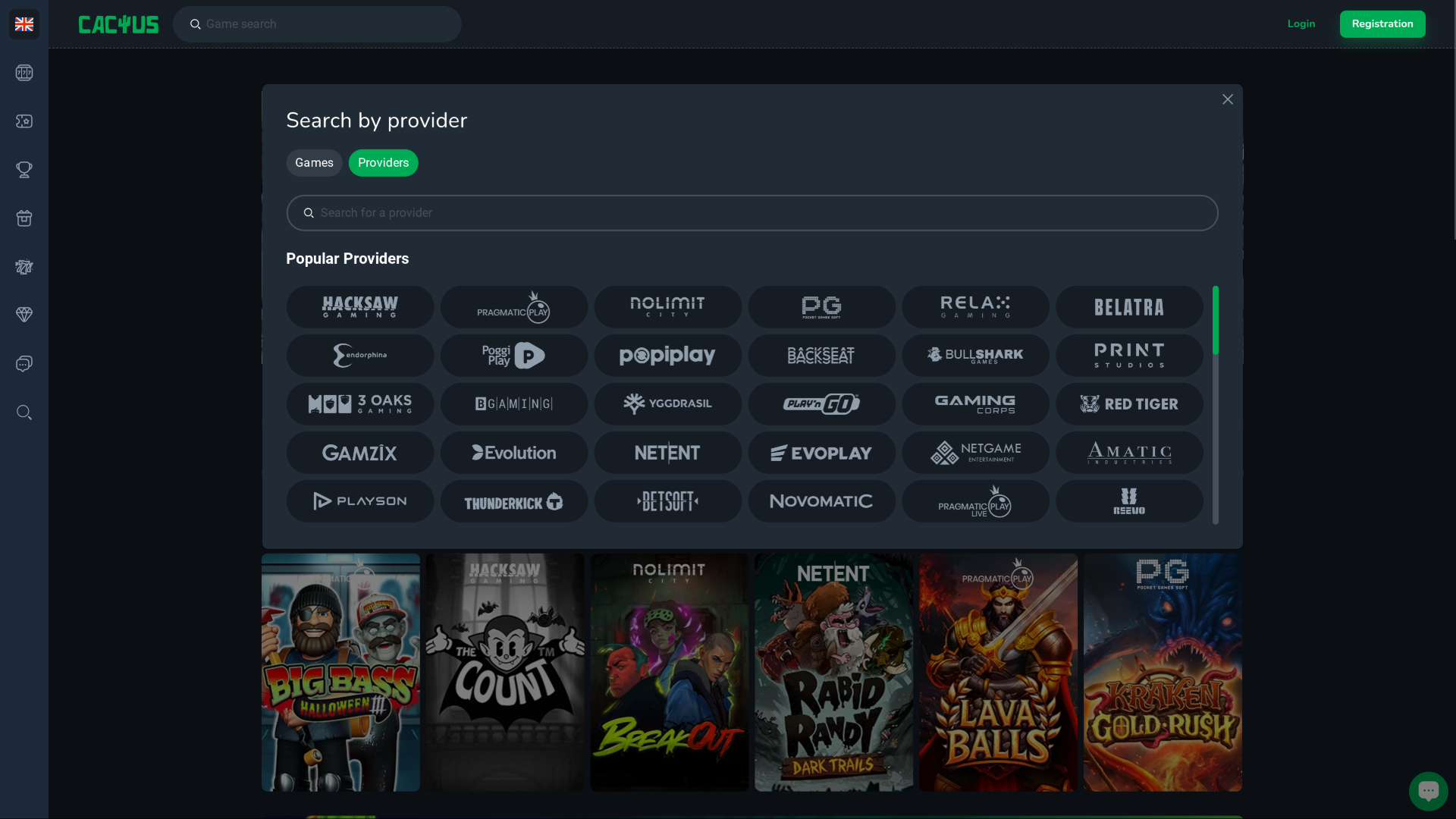
Task: Click the Search for a provider field
Action: click(x=752, y=213)
